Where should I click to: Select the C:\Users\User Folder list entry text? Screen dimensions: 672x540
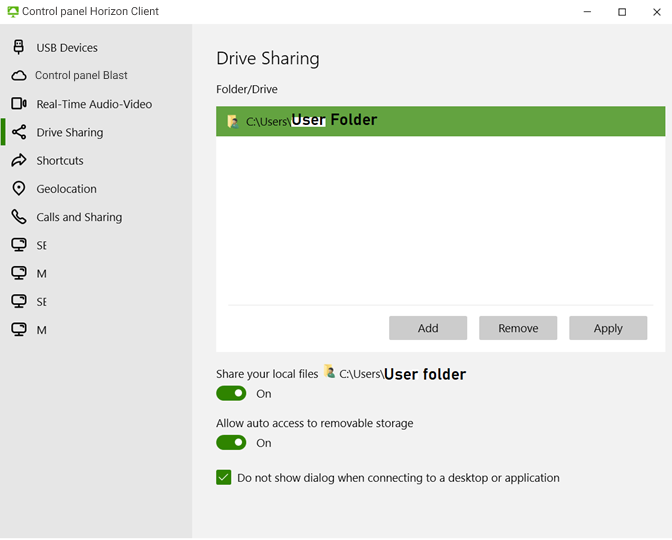click(311, 121)
